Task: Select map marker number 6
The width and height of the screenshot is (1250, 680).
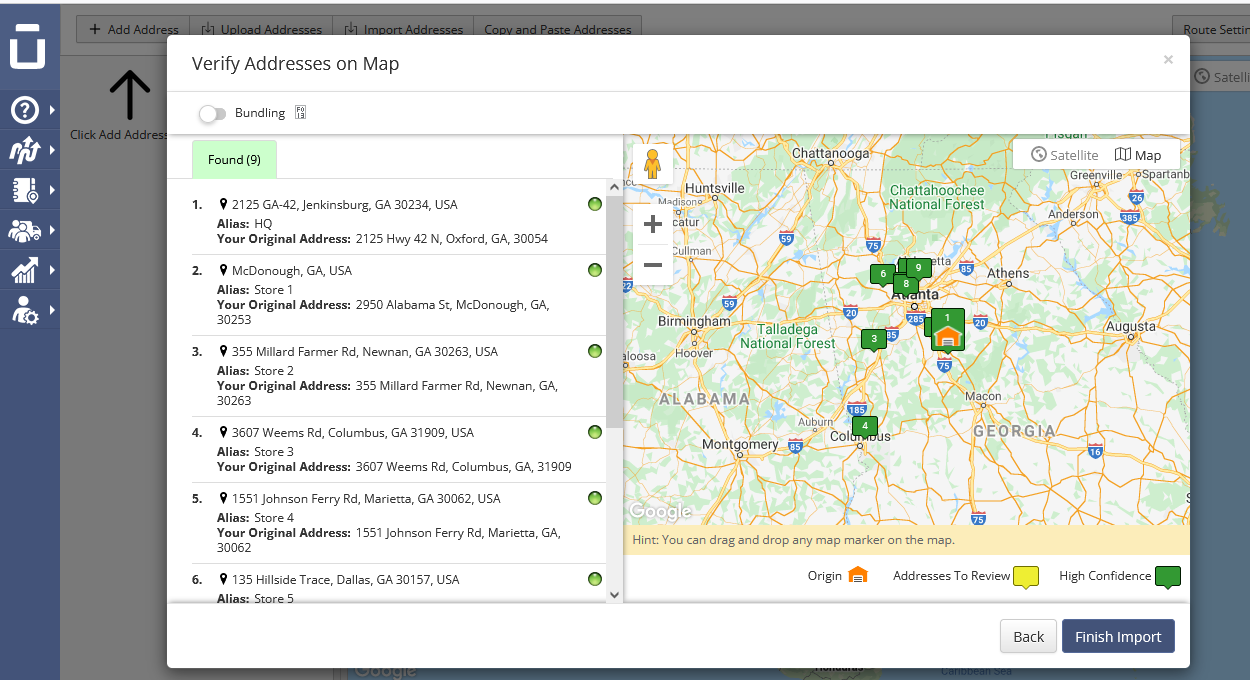Action: [x=882, y=273]
